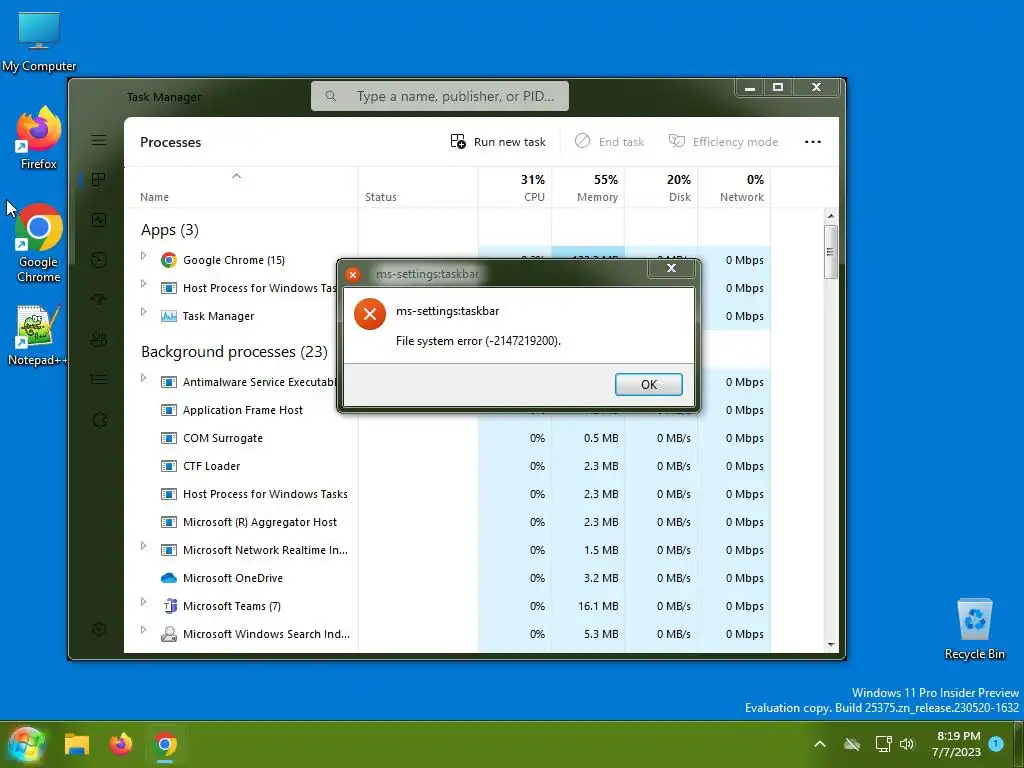This screenshot has width=1024, height=768.
Task: Open Task Manager settings gear icon
Action: tap(99, 629)
